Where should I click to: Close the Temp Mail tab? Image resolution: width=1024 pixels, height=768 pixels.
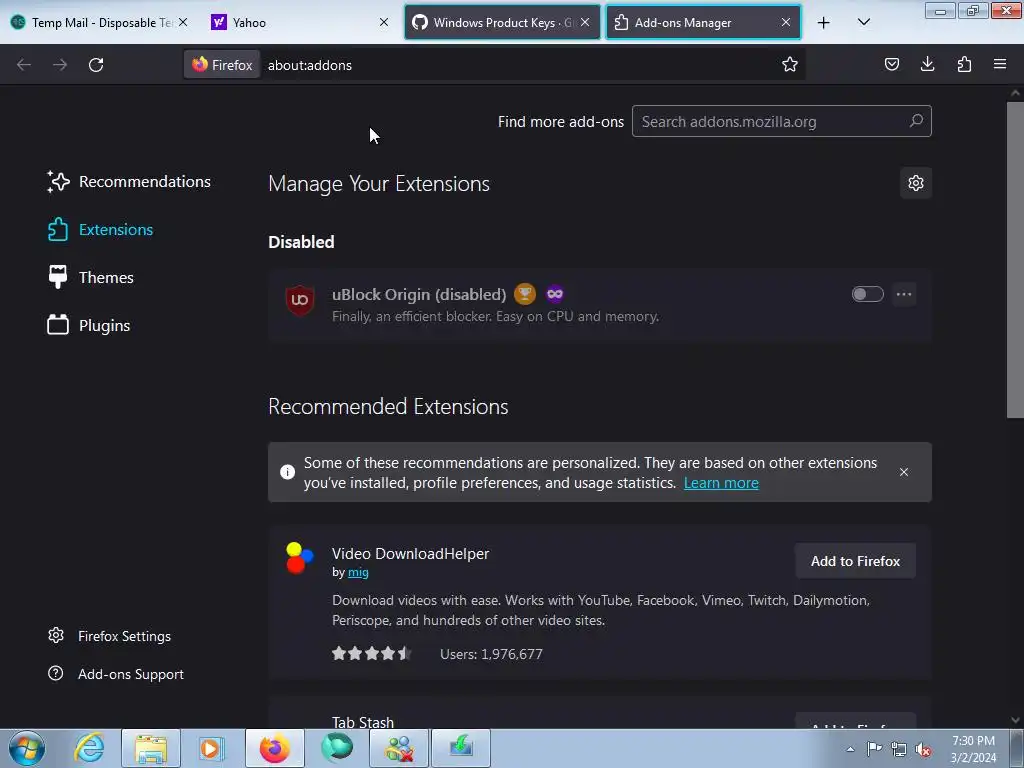click(x=184, y=22)
